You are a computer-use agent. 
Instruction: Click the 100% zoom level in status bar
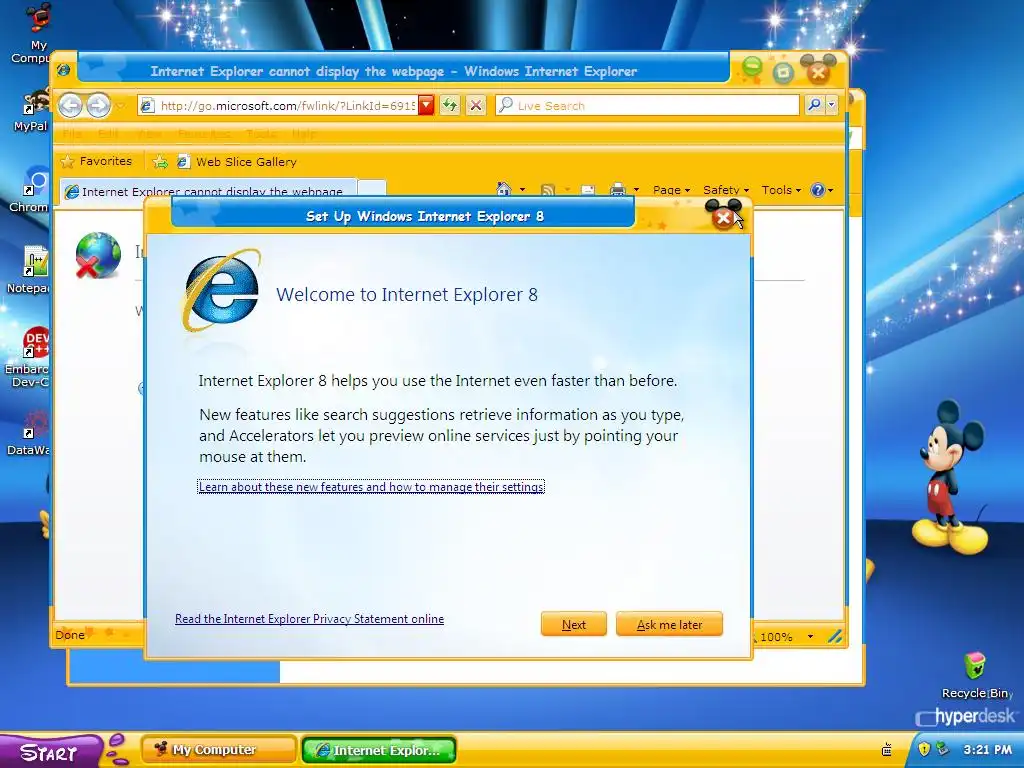tap(776, 637)
